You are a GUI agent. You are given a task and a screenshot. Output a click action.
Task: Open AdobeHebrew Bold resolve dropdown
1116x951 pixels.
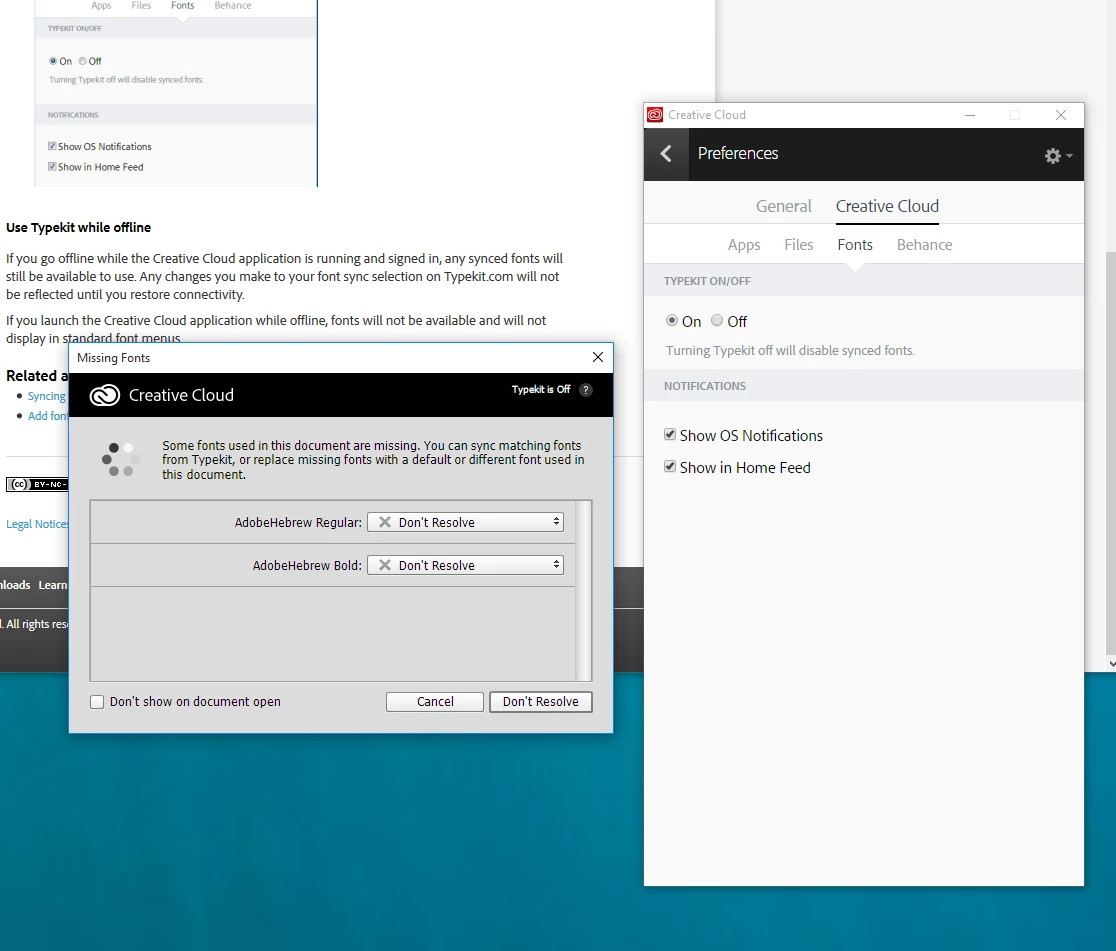[465, 565]
